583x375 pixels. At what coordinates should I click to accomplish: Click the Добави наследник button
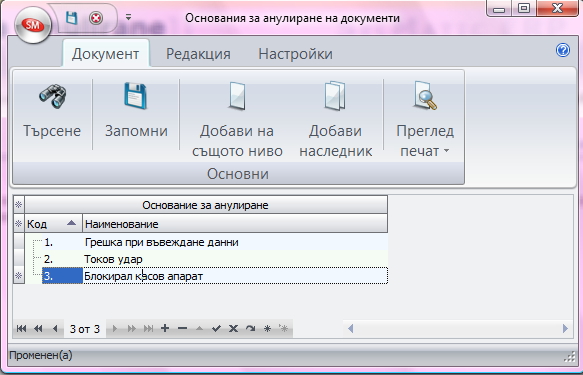(336, 119)
